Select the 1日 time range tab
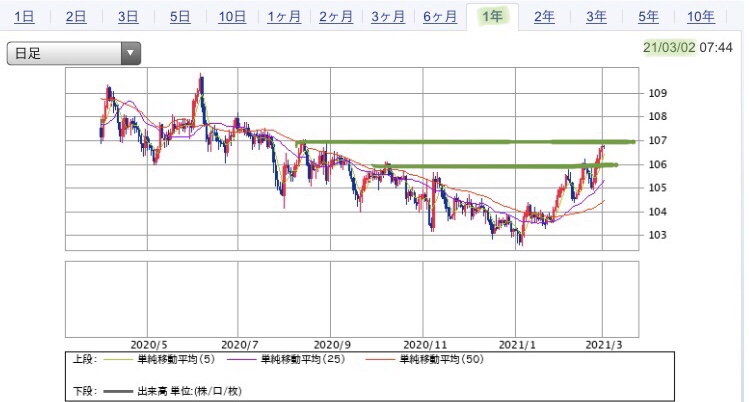The height and width of the screenshot is (402, 749). coord(24,17)
